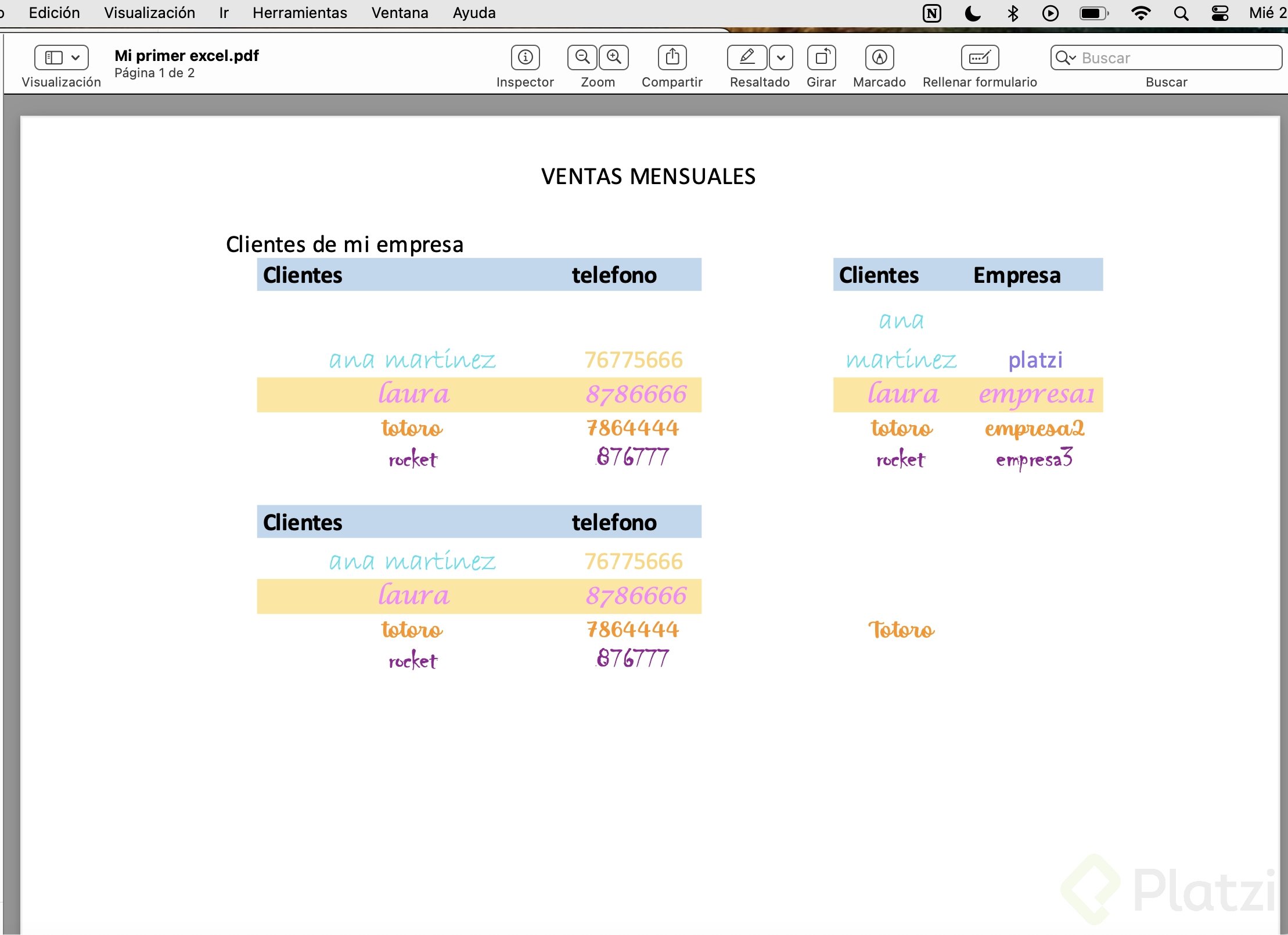Open the Wi-Fi status icon
Image resolution: width=1288 pixels, height=935 pixels.
coord(1141,13)
